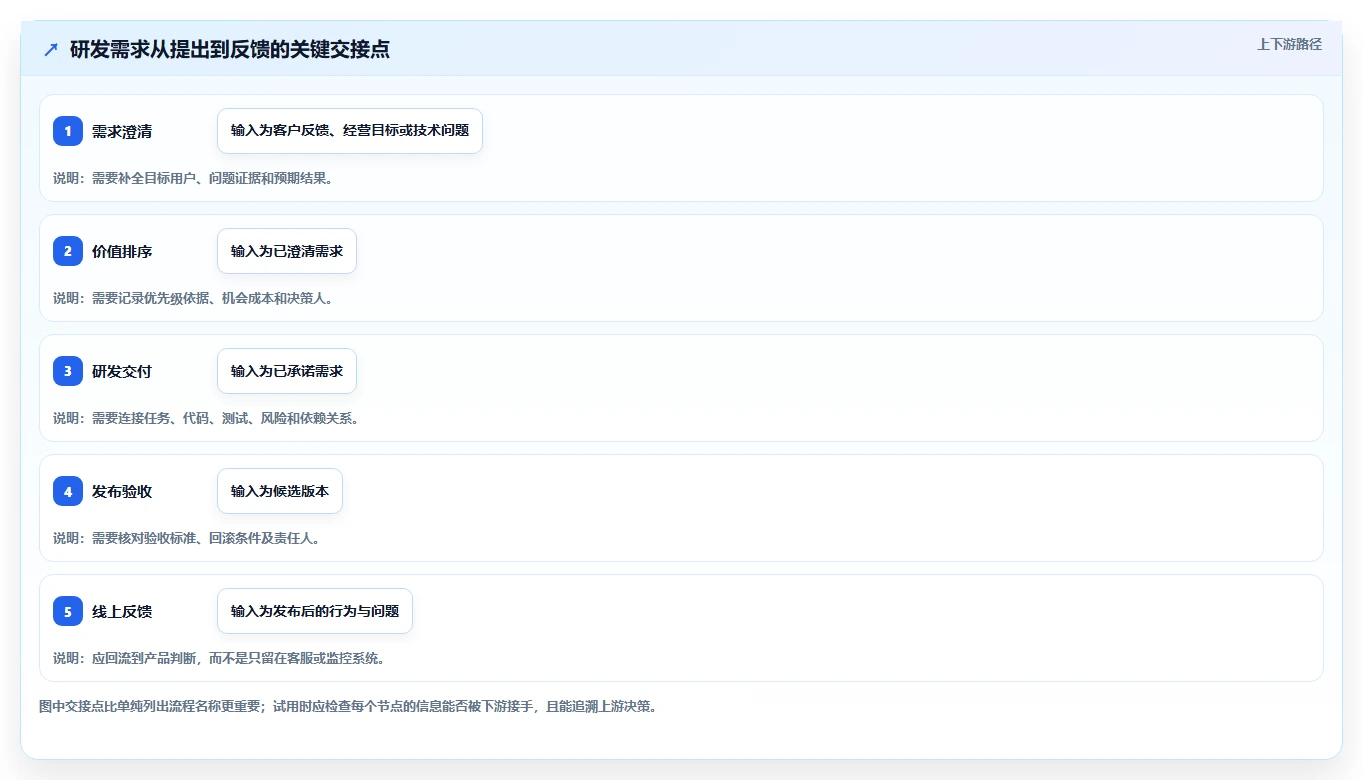Image resolution: width=1363 pixels, height=780 pixels.
Task: Select the 输入为发布后的行为与问题 chip
Action: [315, 611]
